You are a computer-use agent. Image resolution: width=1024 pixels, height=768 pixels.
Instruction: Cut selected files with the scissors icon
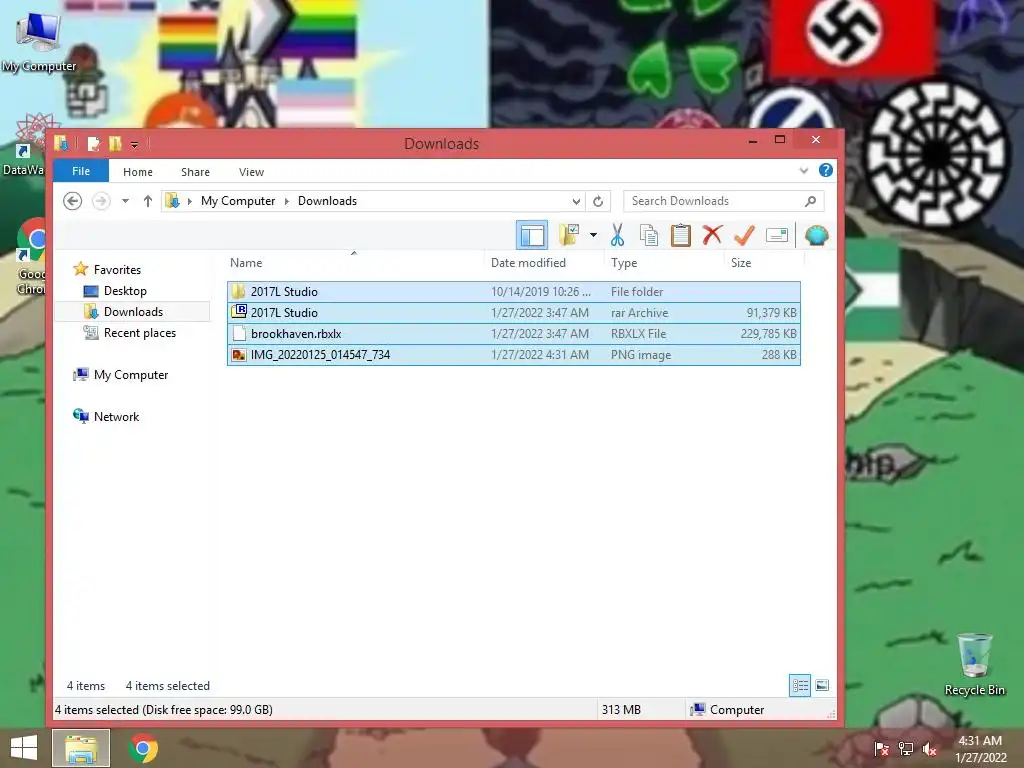[x=617, y=235]
